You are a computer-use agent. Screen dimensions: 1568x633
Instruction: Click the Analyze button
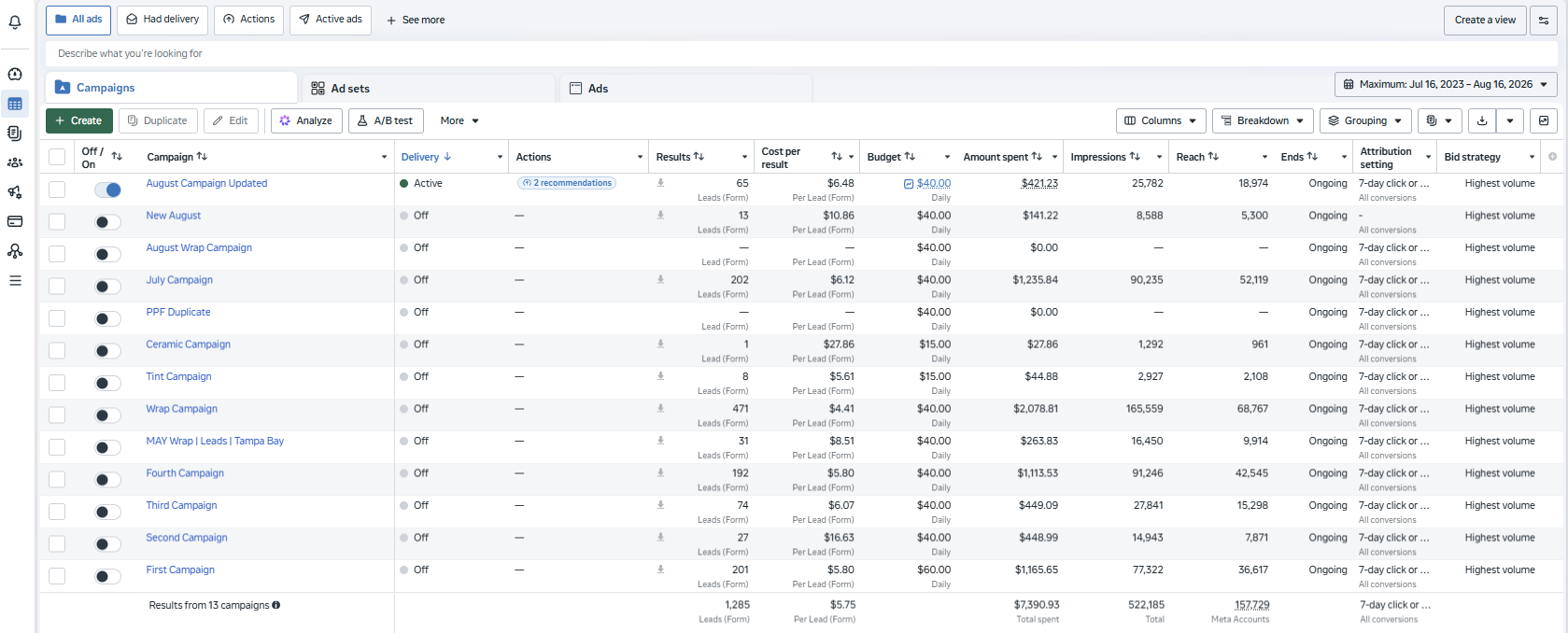coord(306,120)
